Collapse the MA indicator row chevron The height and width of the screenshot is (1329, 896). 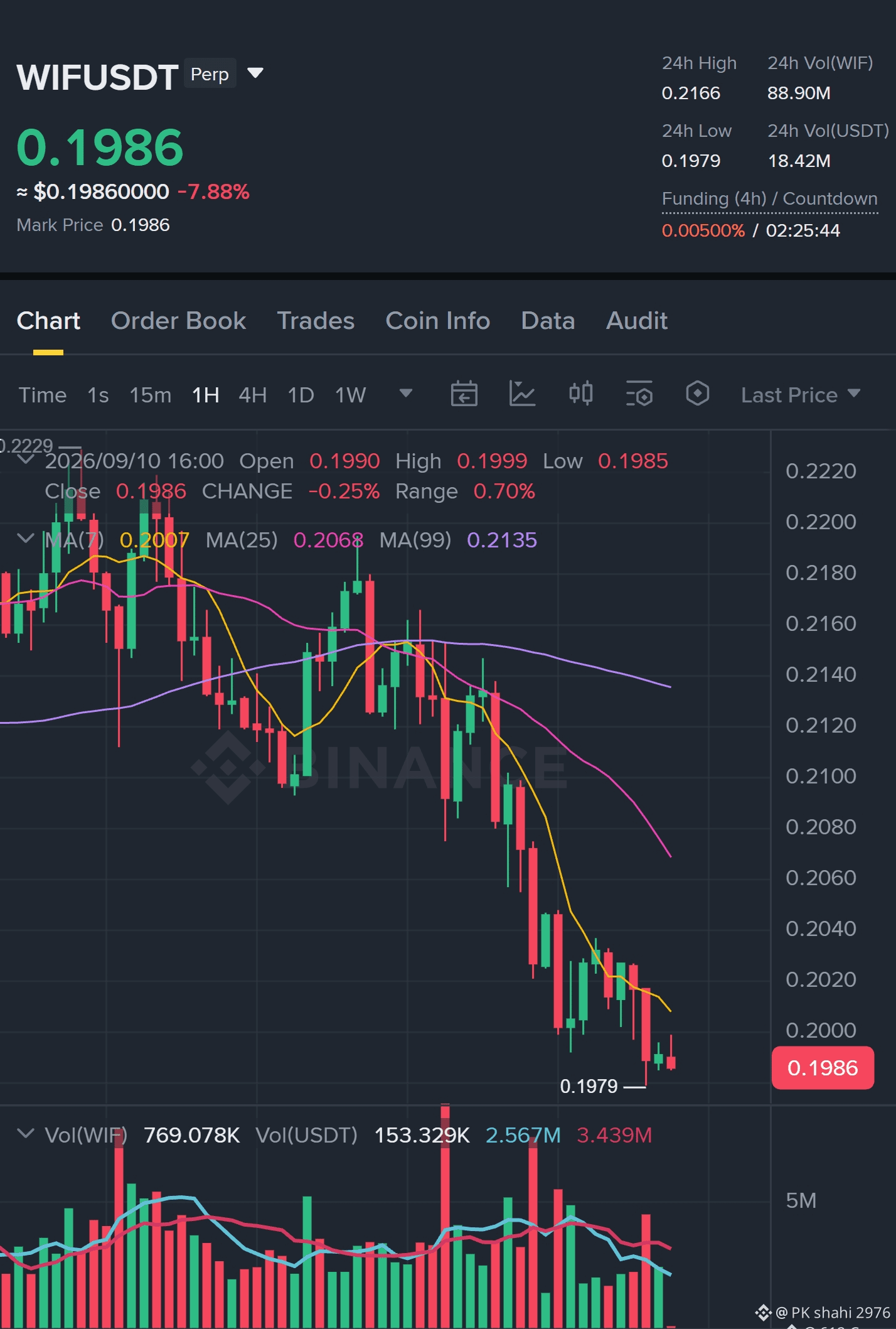click(x=26, y=538)
